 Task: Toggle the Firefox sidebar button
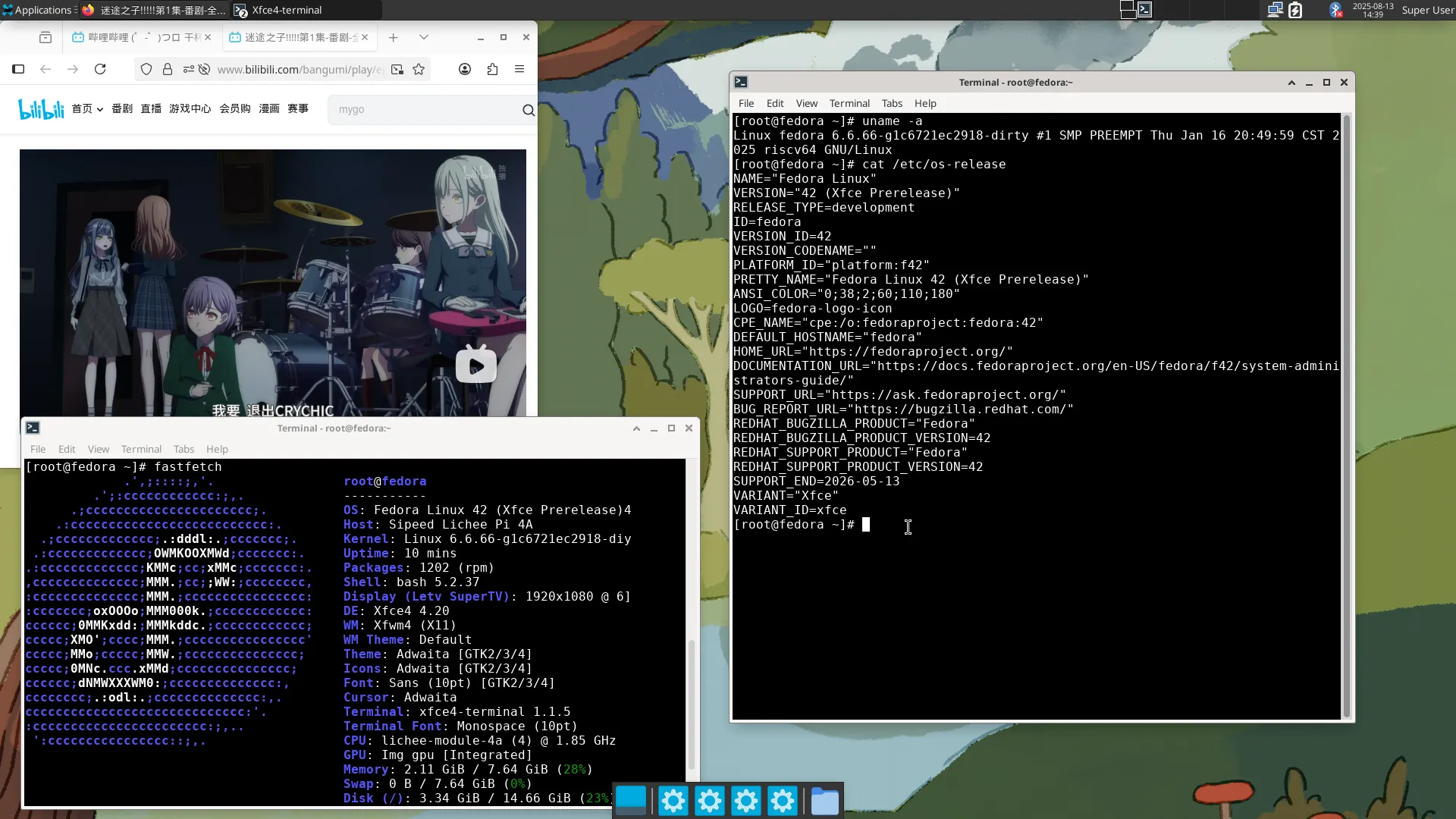point(18,69)
